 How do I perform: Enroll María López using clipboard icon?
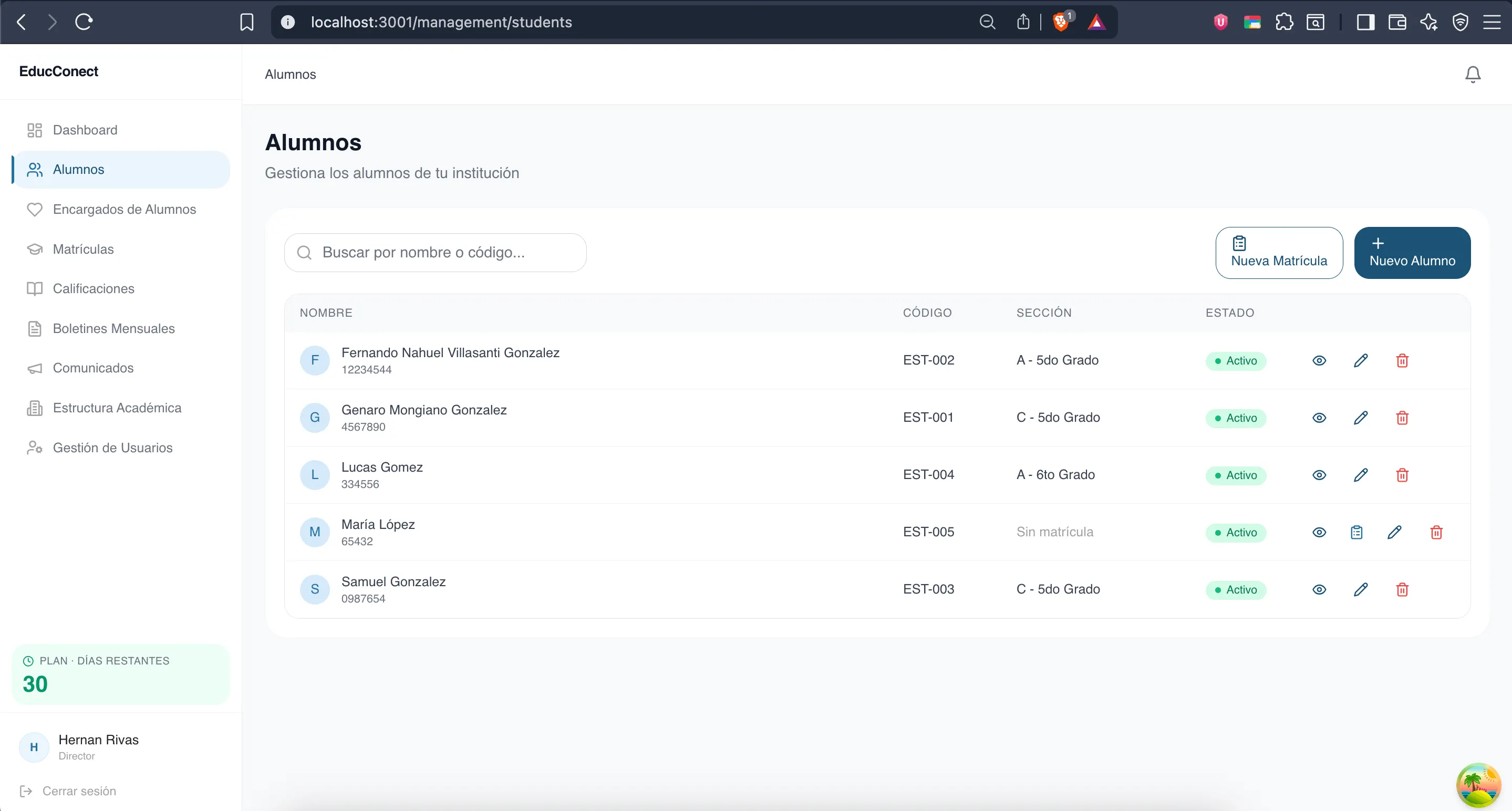1356,532
